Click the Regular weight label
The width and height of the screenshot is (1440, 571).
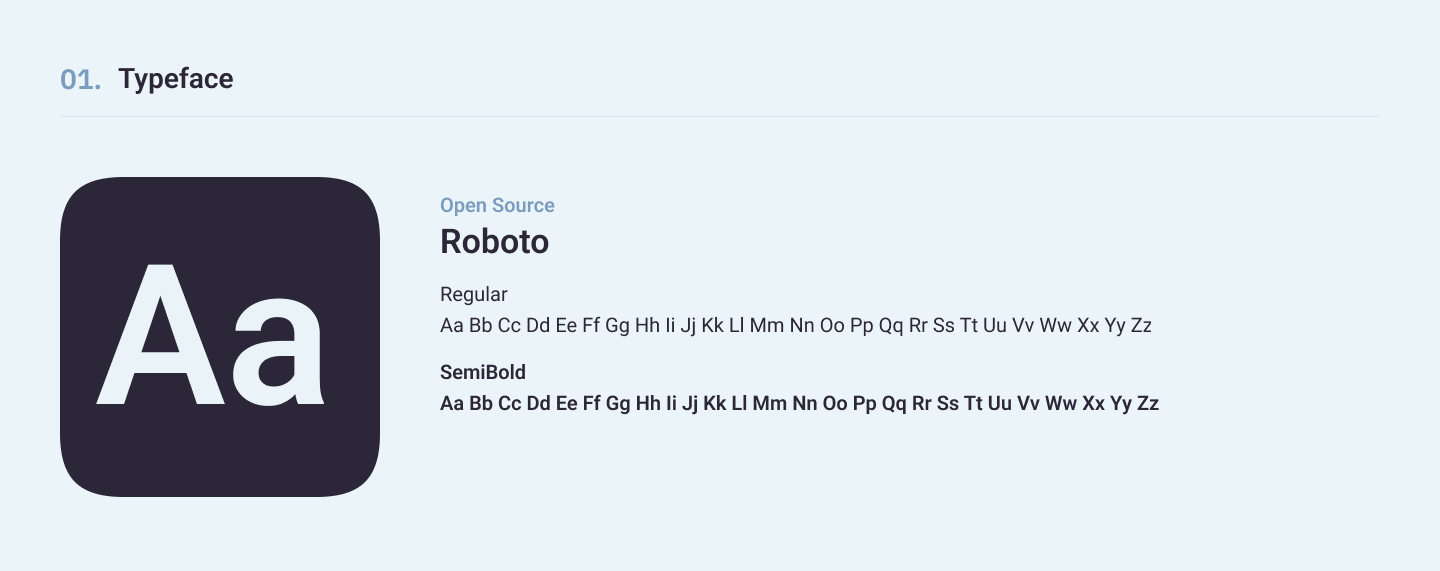473,294
